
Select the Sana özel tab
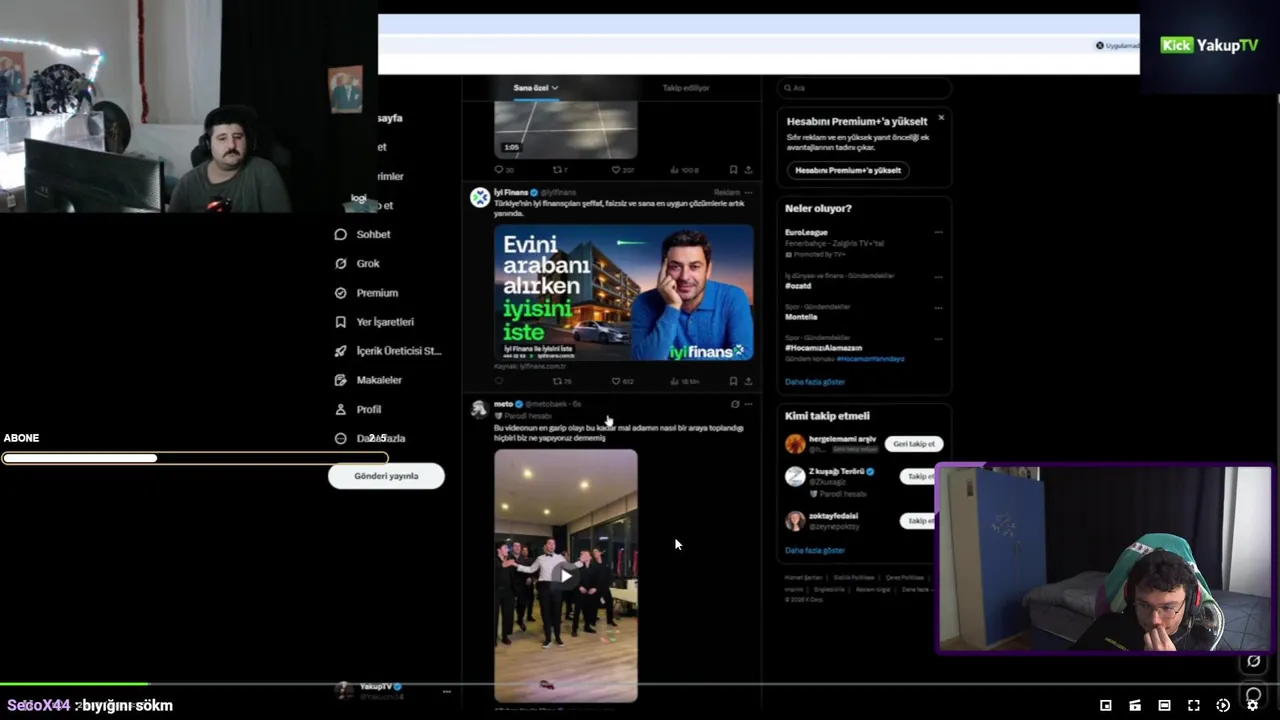531,88
